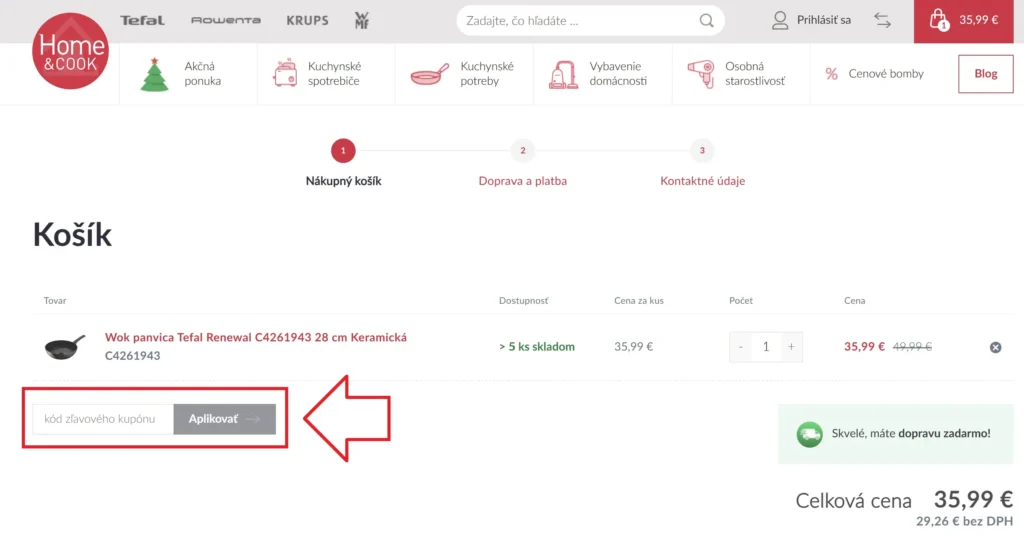
Task: Open the cart showing 35,99 €
Action: point(968,20)
